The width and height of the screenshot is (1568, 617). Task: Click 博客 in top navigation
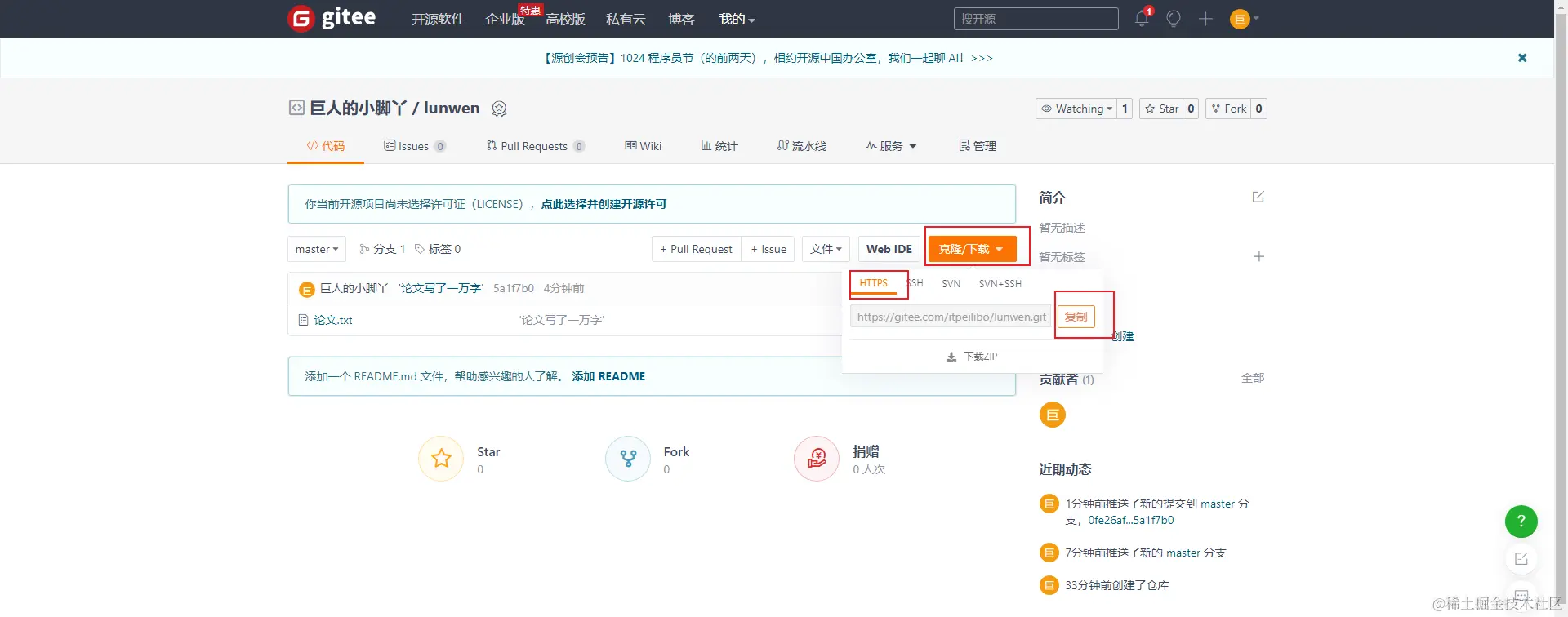coord(681,19)
